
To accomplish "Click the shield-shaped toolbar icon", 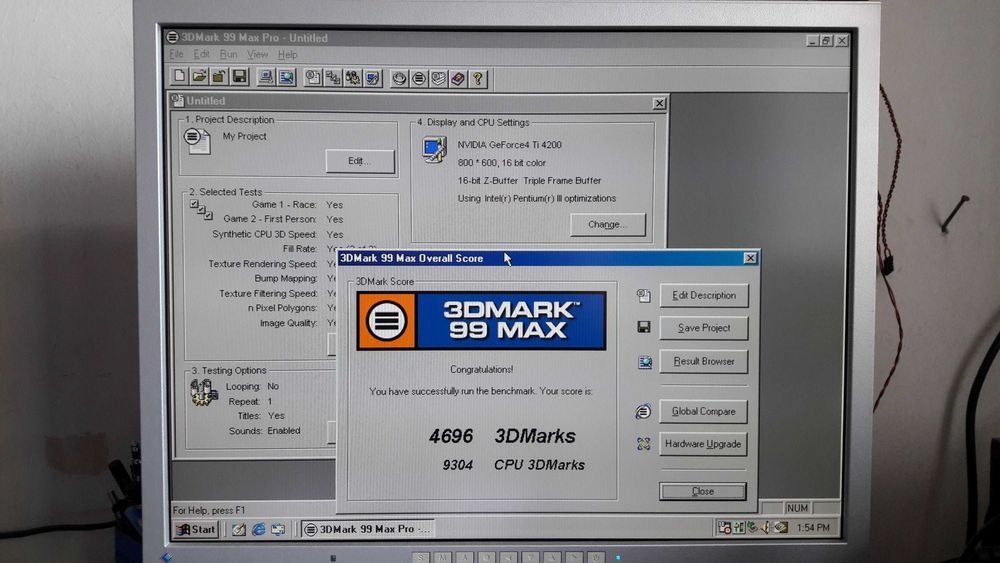I will pyautogui.click(x=439, y=79).
